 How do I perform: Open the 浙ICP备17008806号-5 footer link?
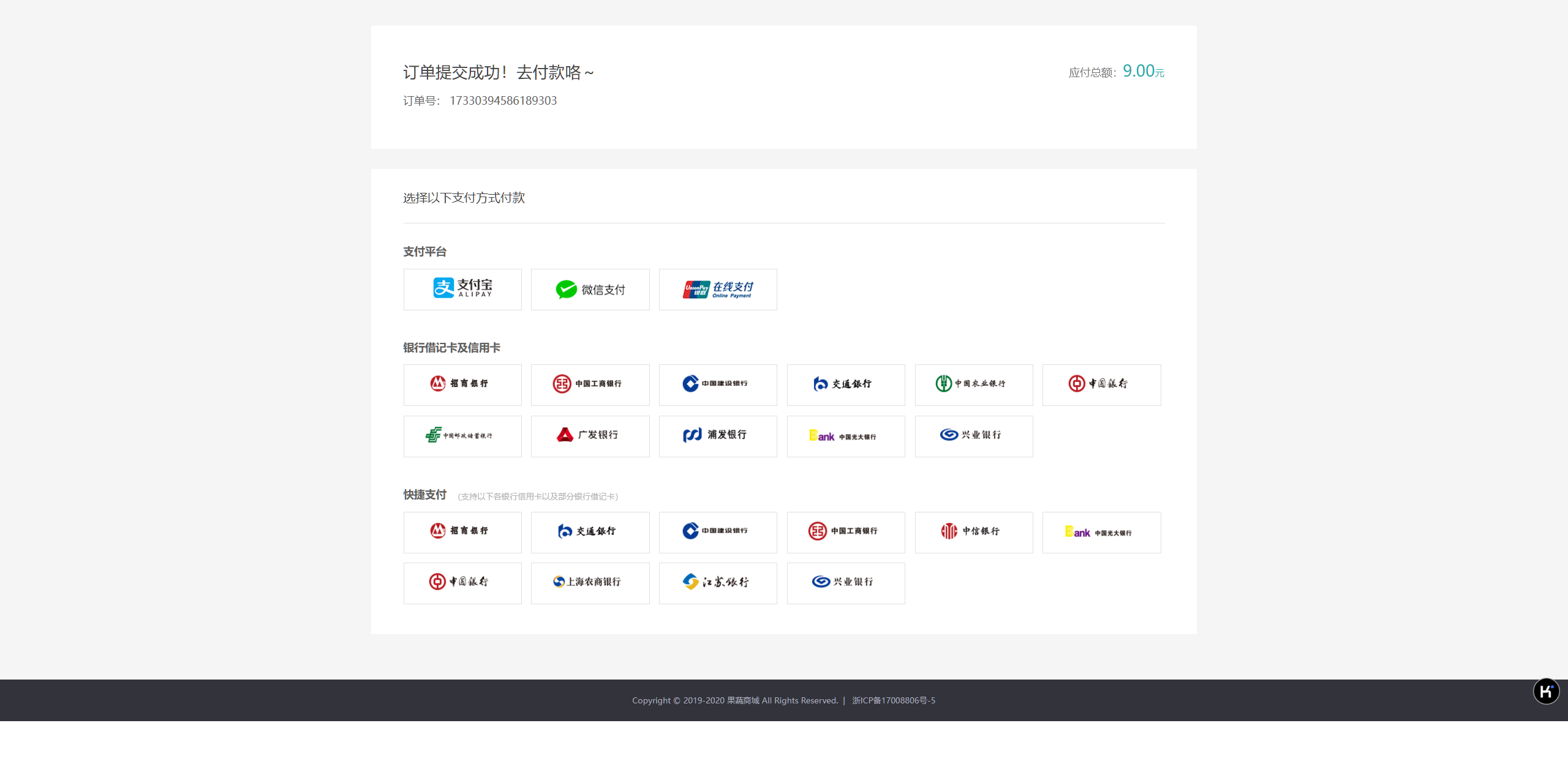click(x=894, y=700)
